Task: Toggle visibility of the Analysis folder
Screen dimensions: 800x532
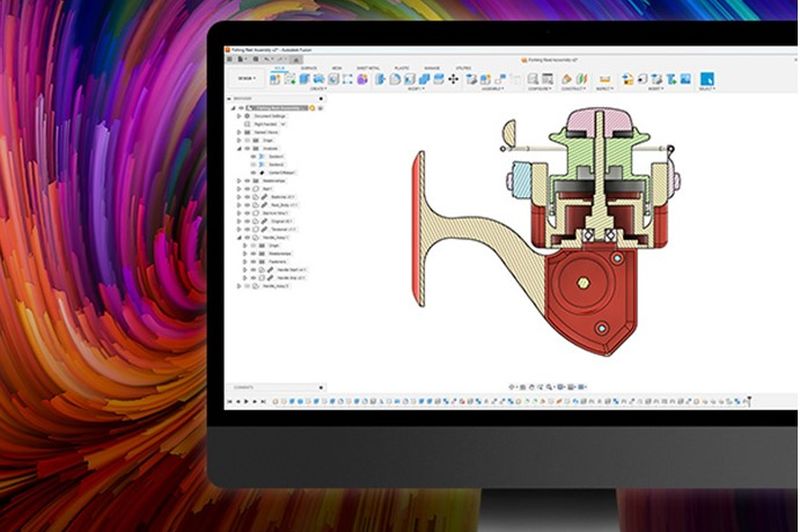Action: tap(247, 148)
